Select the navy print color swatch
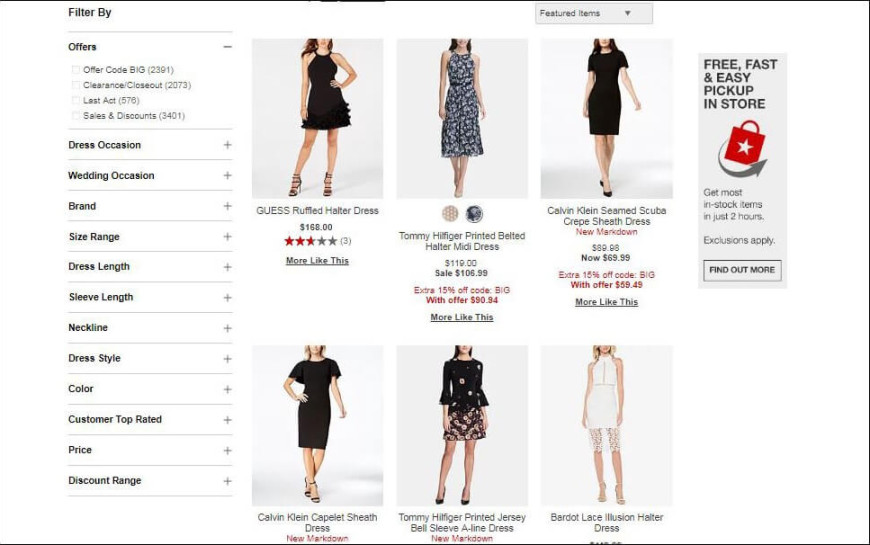This screenshot has width=870, height=545. (x=474, y=214)
